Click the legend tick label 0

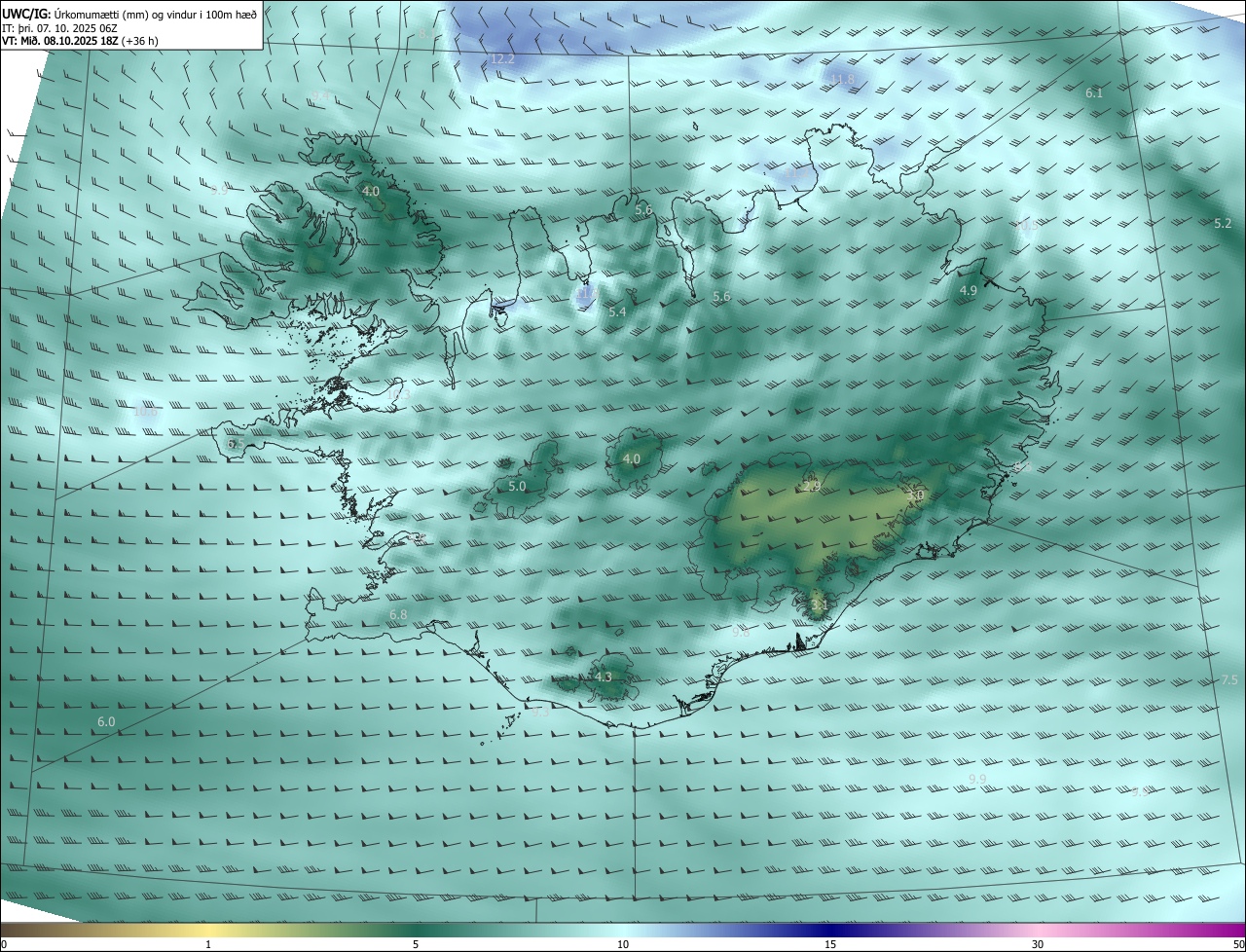point(4,944)
